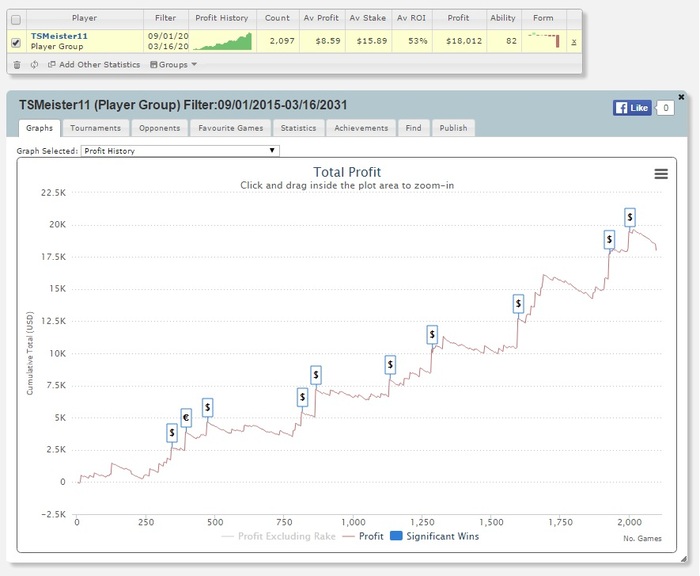This screenshot has height=576, width=700.
Task: Click the euro significant win marker
Action: (x=186, y=418)
